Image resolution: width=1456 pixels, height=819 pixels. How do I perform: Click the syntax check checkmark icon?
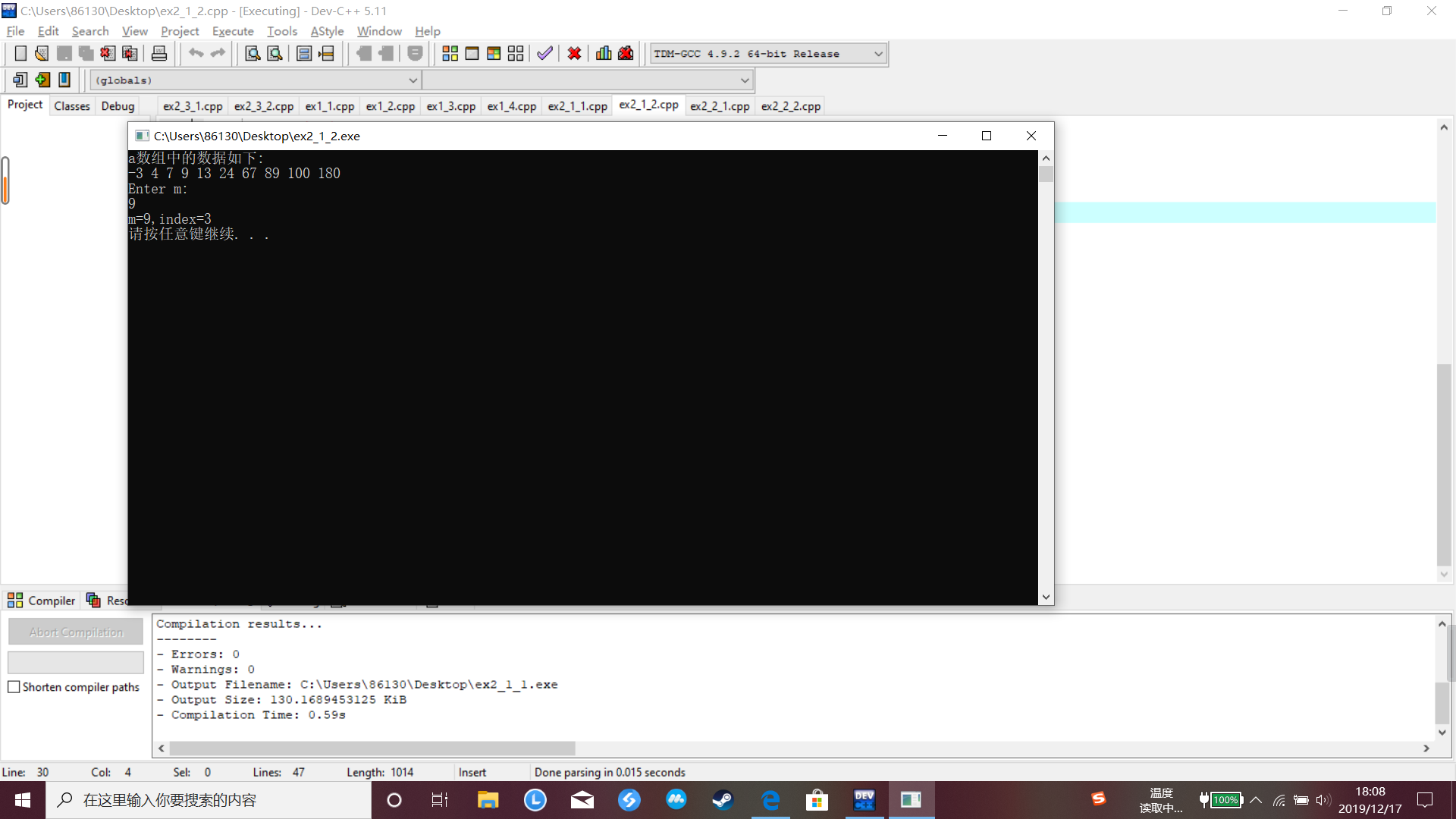544,53
